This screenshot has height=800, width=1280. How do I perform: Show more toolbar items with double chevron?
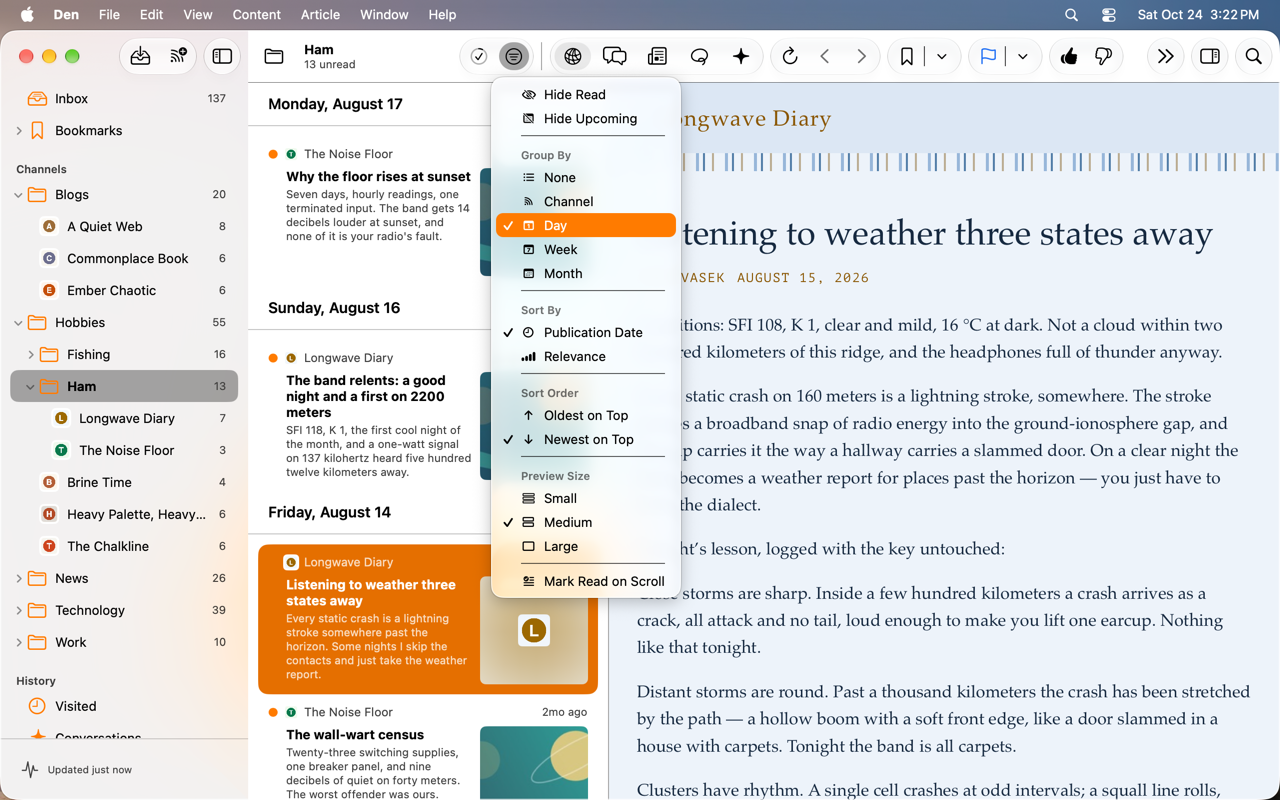[x=1165, y=57]
